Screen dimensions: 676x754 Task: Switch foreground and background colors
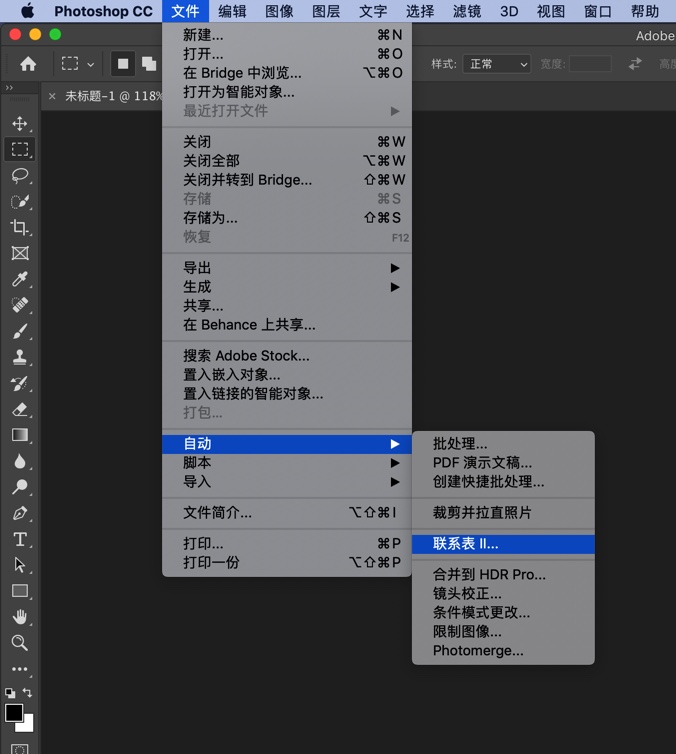click(28, 693)
